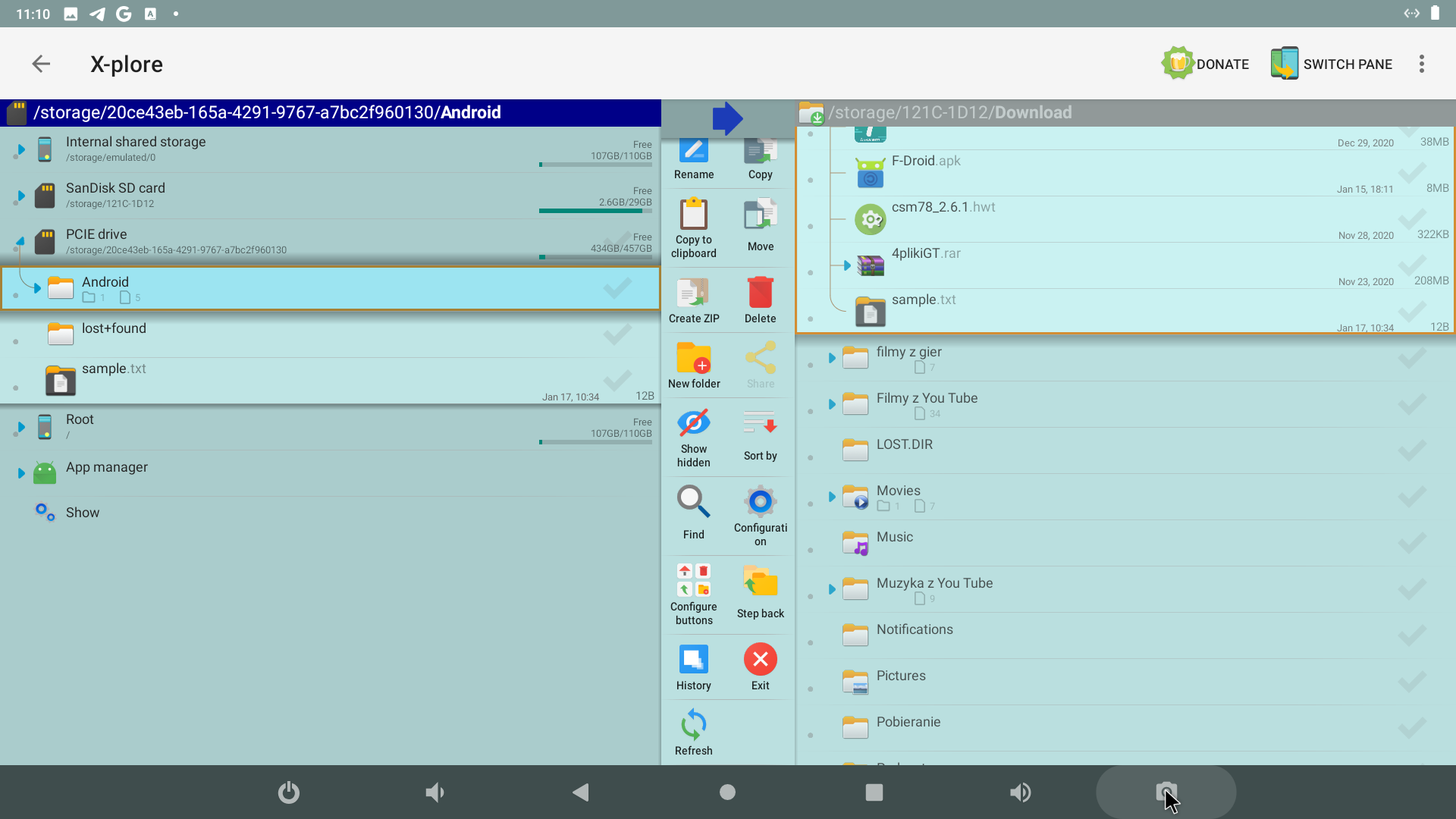Click the Step back folder icon
The height and width of the screenshot is (819, 1456).
[x=761, y=582]
